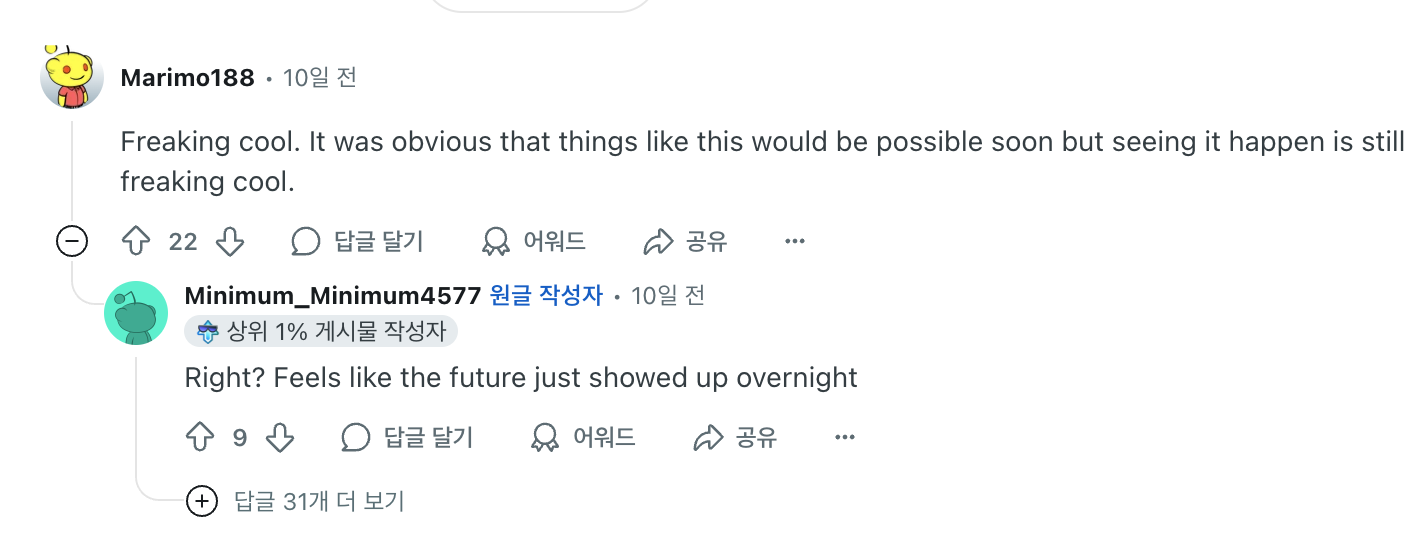Click Marimo188's avatar image
The image size is (1416, 538).
tap(72, 77)
